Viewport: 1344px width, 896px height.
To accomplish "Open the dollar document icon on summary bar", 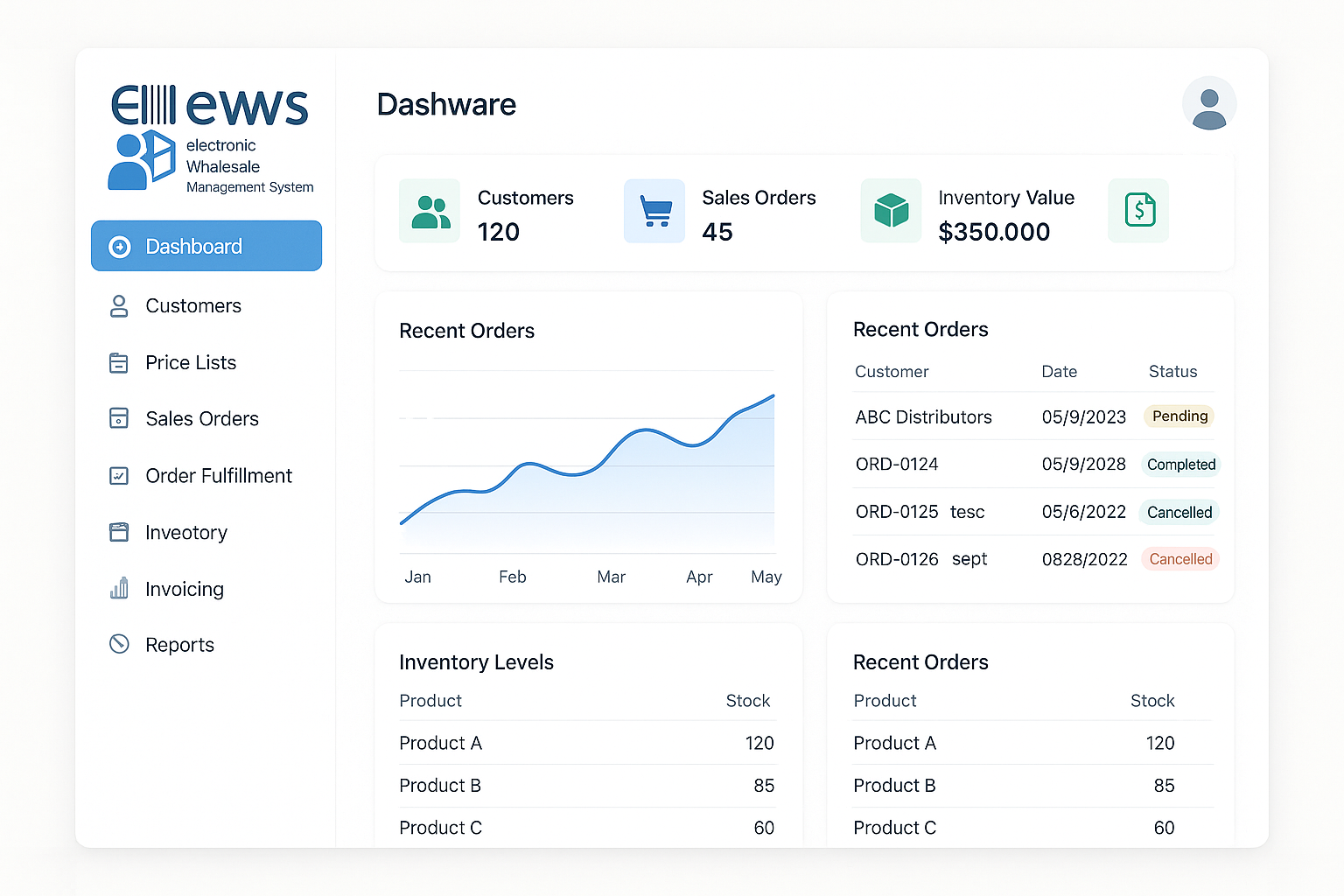I will 1138,211.
